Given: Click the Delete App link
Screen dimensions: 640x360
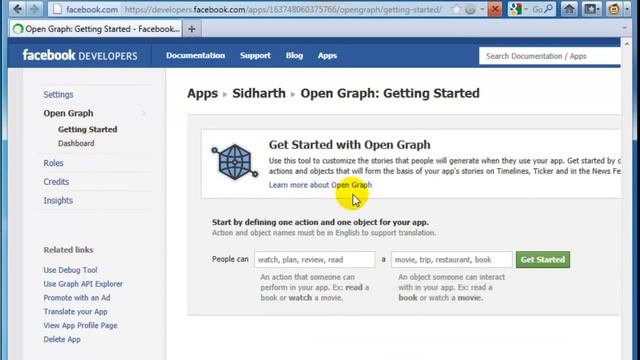Looking at the screenshot, I should (62, 339).
